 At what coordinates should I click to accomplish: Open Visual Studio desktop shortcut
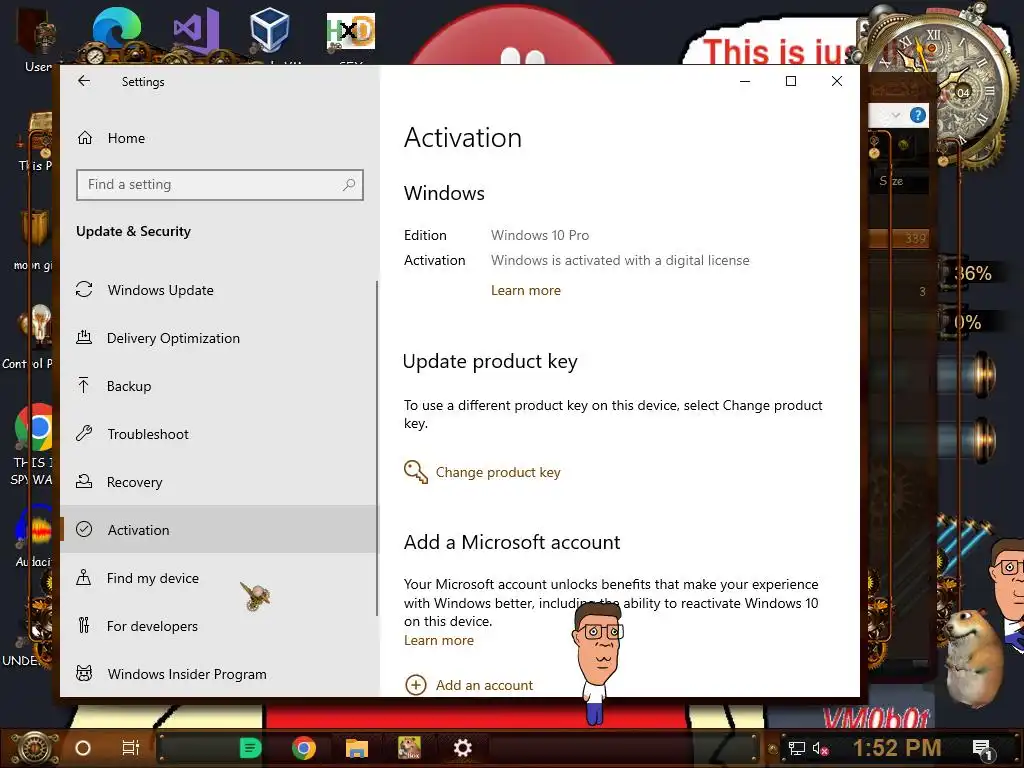point(196,29)
